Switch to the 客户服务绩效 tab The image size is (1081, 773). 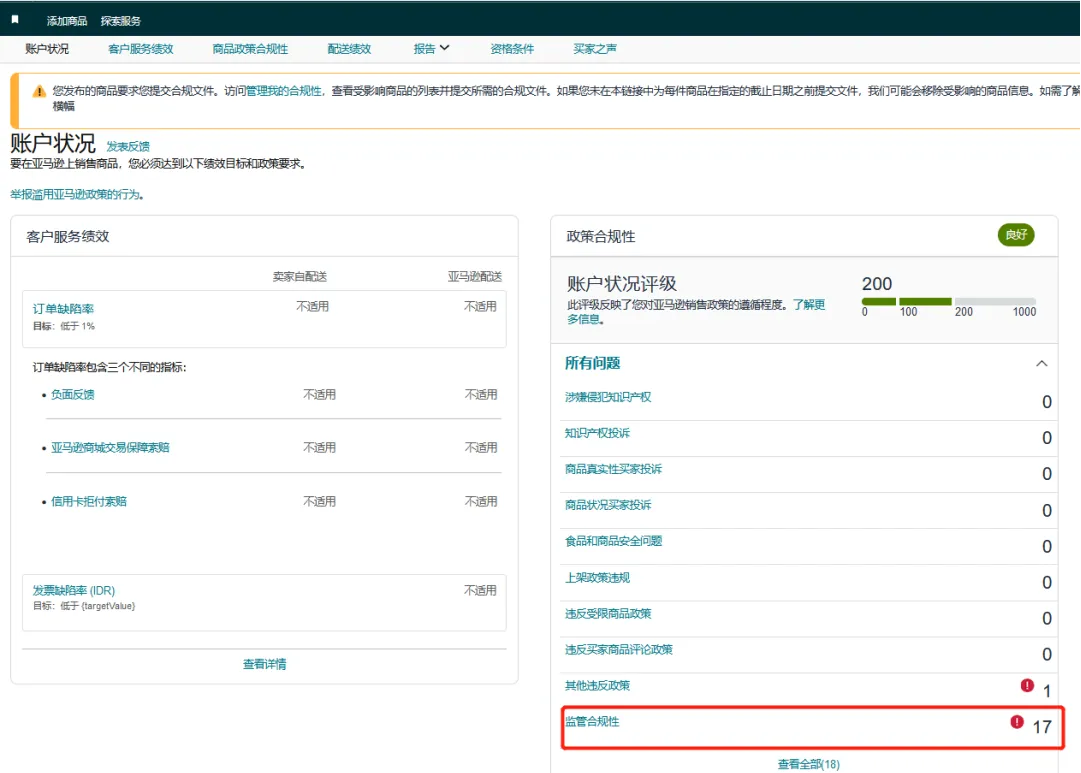point(140,48)
